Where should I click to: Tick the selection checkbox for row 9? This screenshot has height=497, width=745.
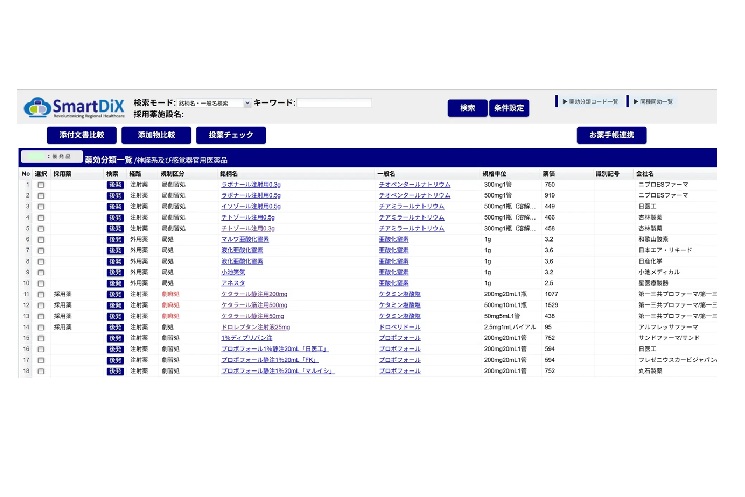click(x=41, y=273)
